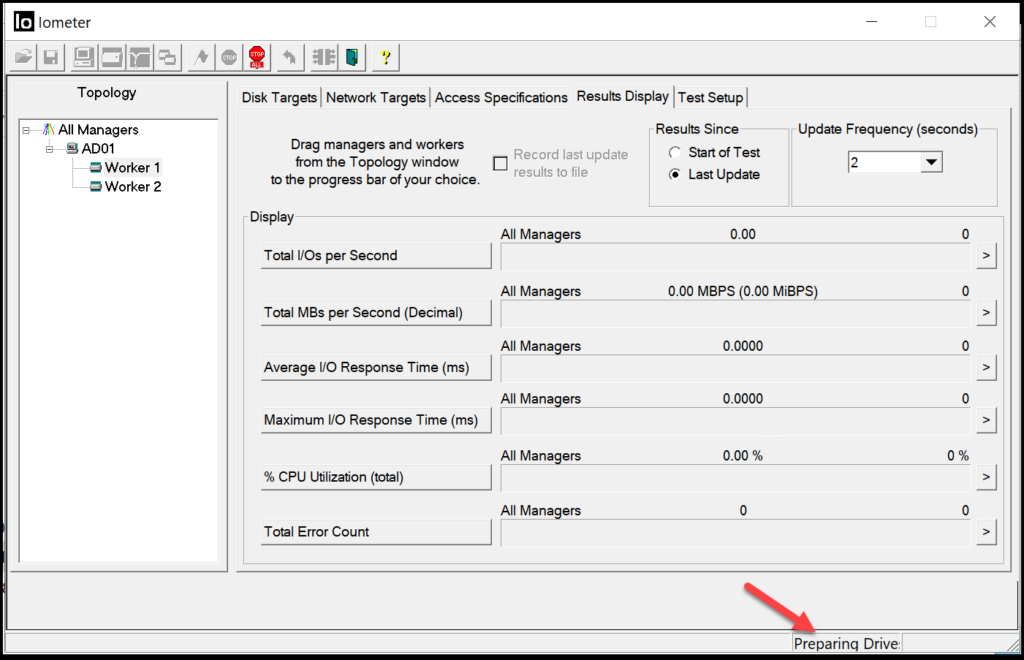The width and height of the screenshot is (1024, 660).
Task: Click the % CPU Utilization (total) button
Action: [375, 478]
